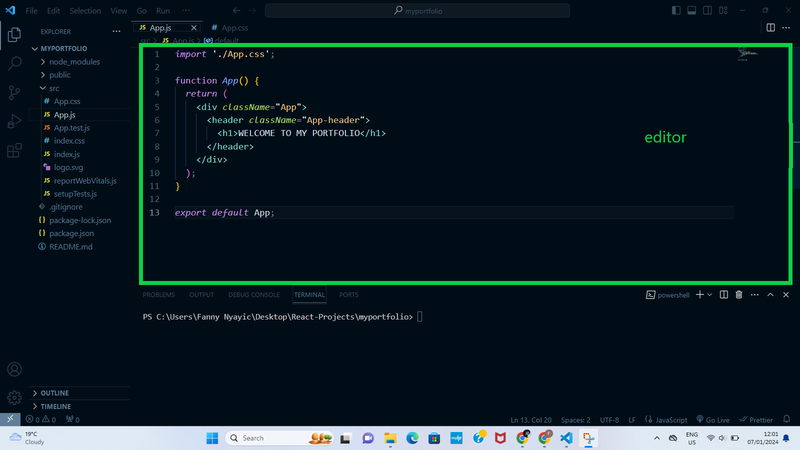The height and width of the screenshot is (450, 800).
Task: Open the Edit menu
Action: (53, 10)
